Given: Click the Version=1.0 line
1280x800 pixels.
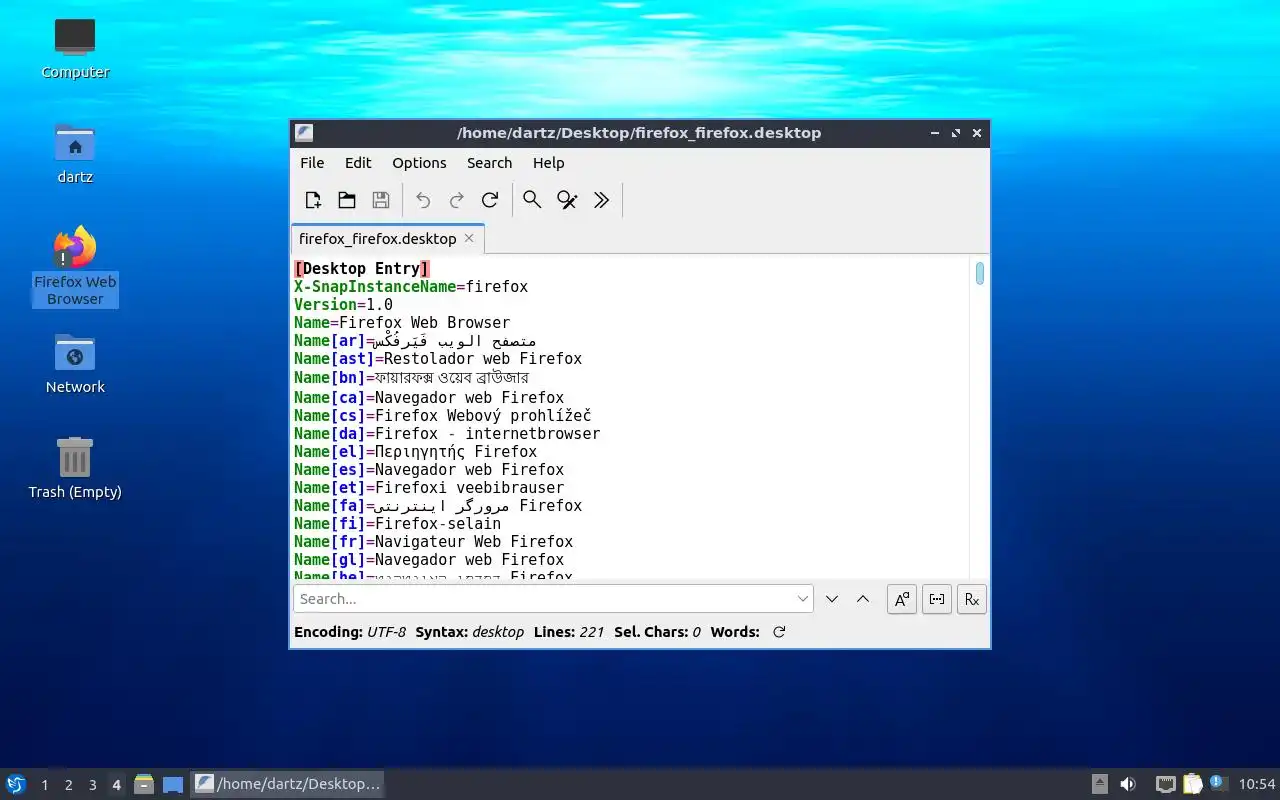Looking at the screenshot, I should click(343, 304).
